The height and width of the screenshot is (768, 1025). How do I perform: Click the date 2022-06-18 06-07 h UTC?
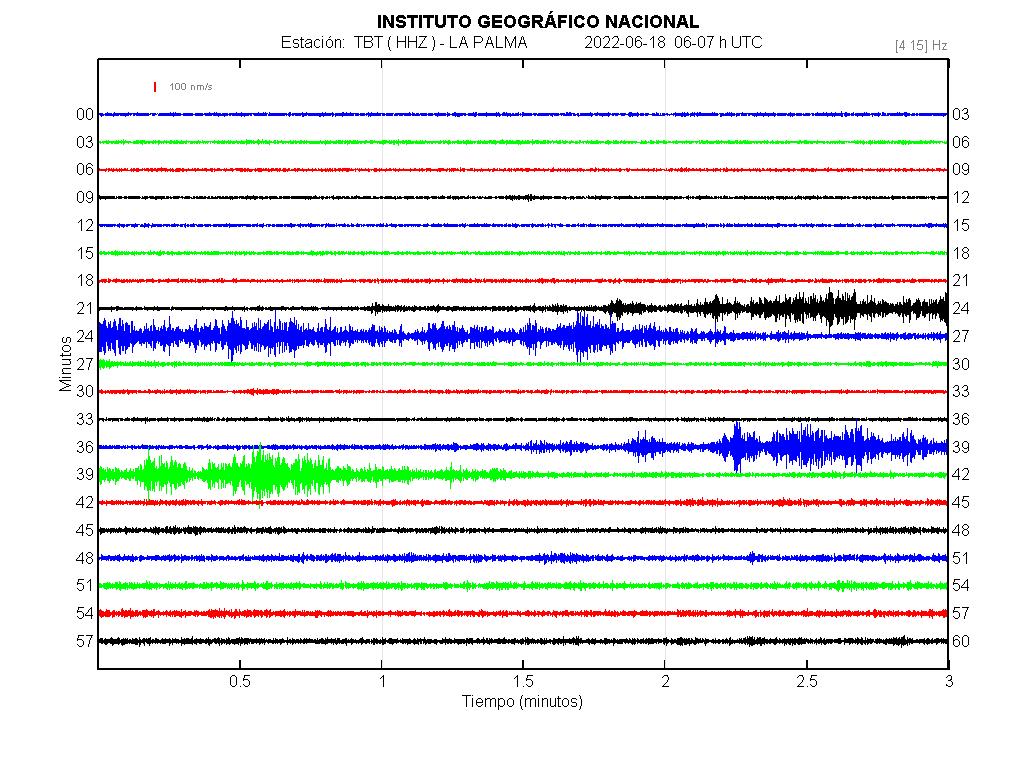tap(672, 43)
